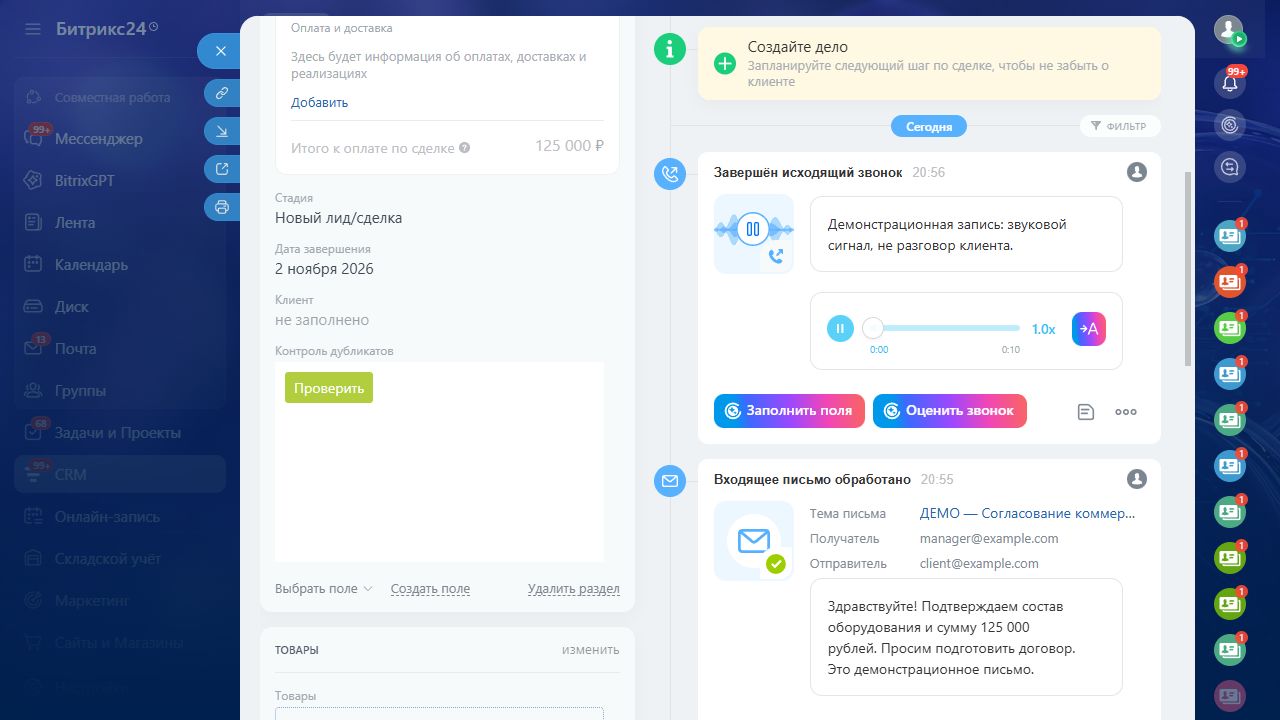The image size is (1280, 720).
Task: Click the Создать поле link
Action: [430, 589]
